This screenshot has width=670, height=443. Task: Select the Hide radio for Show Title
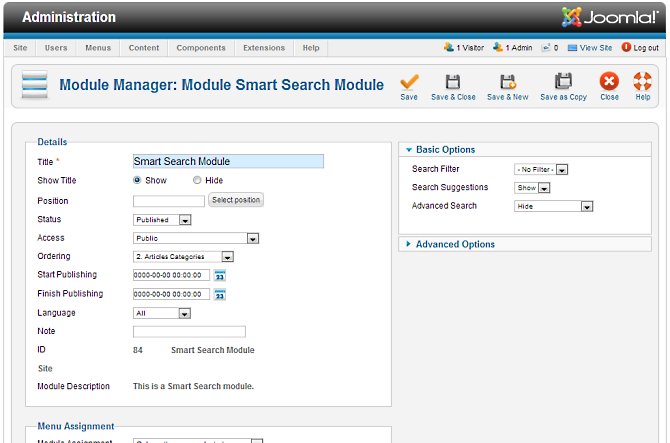click(197, 180)
